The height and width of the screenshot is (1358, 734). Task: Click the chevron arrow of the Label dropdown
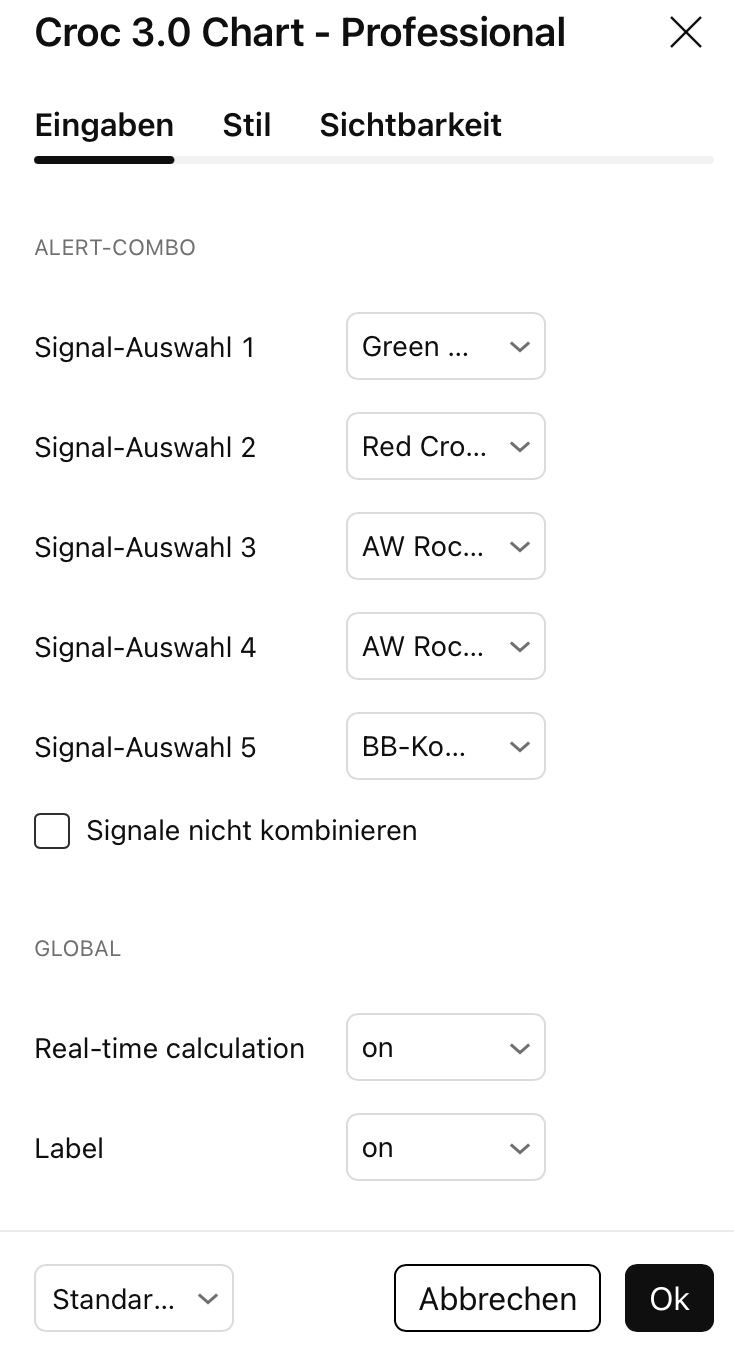tap(519, 1148)
